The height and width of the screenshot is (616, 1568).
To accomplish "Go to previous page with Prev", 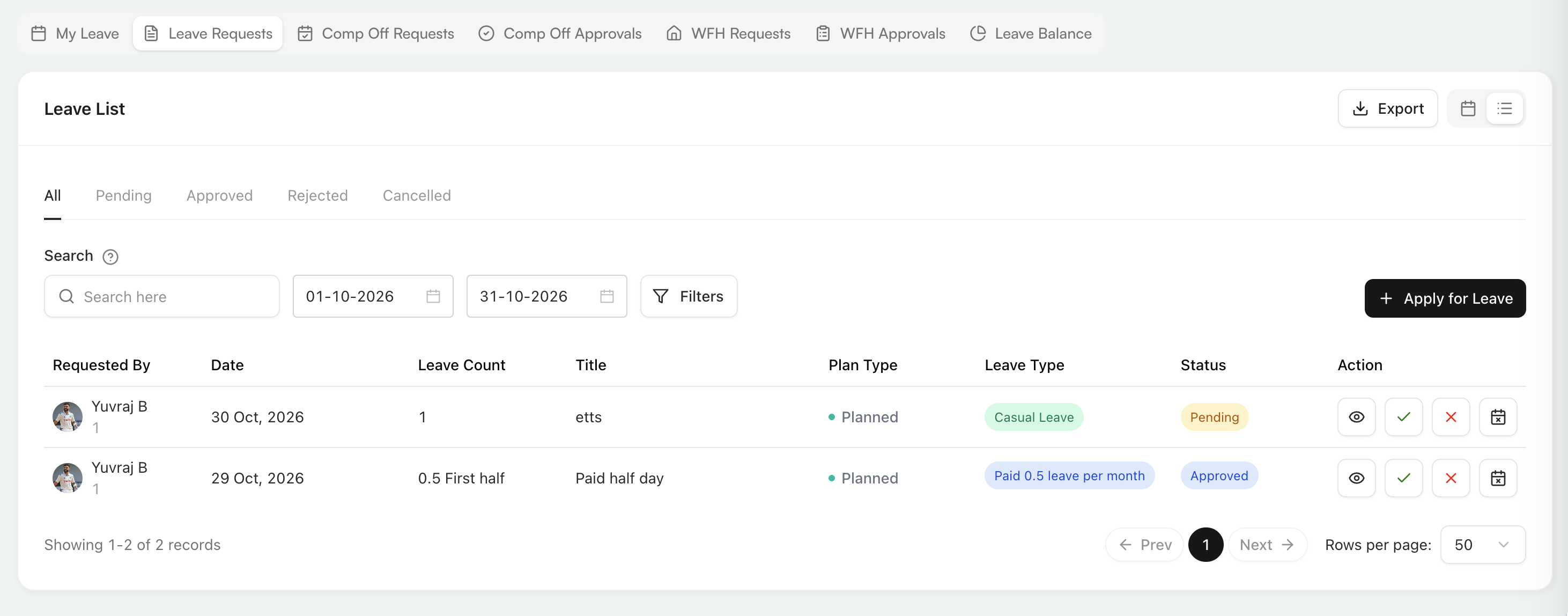I will click(1144, 544).
